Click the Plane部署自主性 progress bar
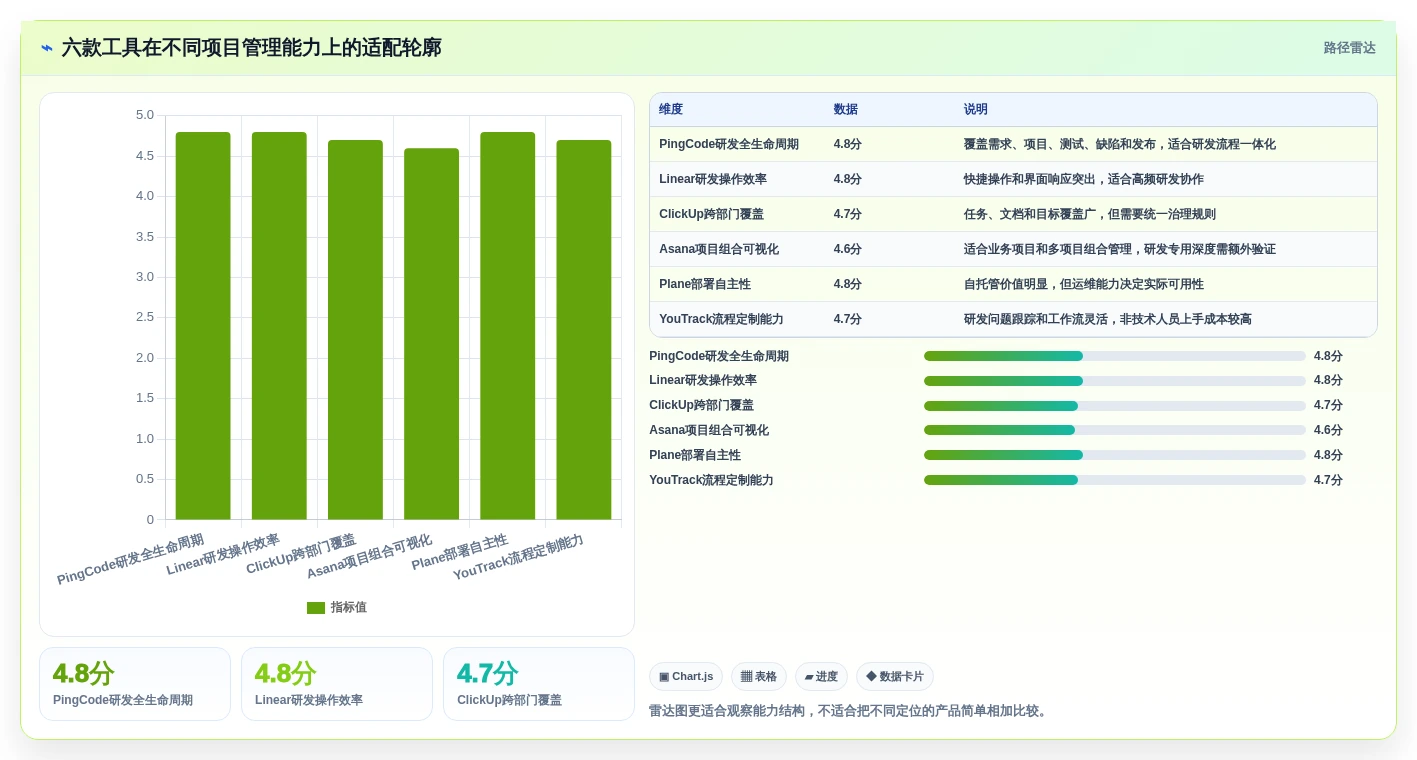 tap(1115, 455)
